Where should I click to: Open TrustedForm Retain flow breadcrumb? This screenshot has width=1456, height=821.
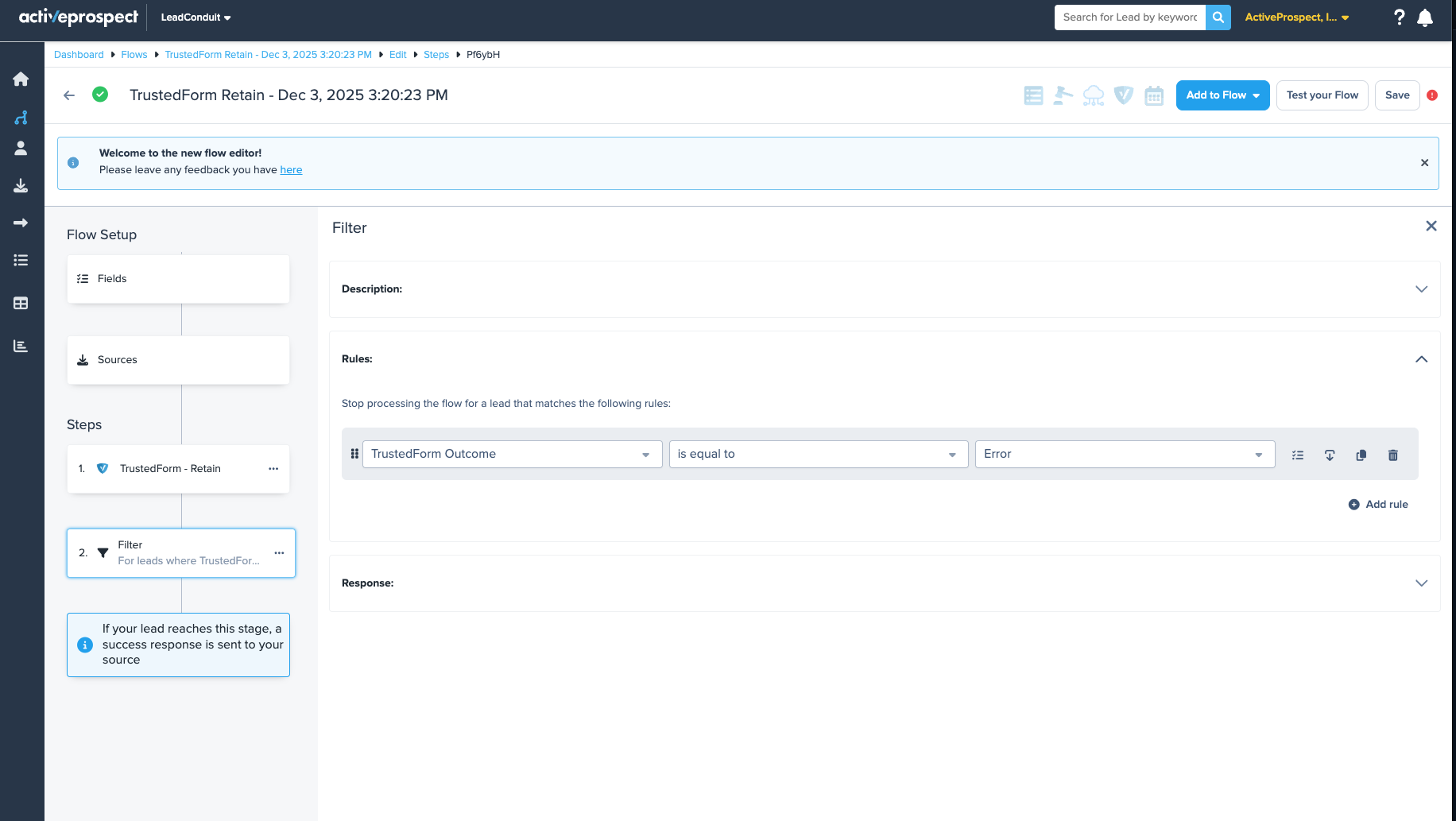[269, 55]
